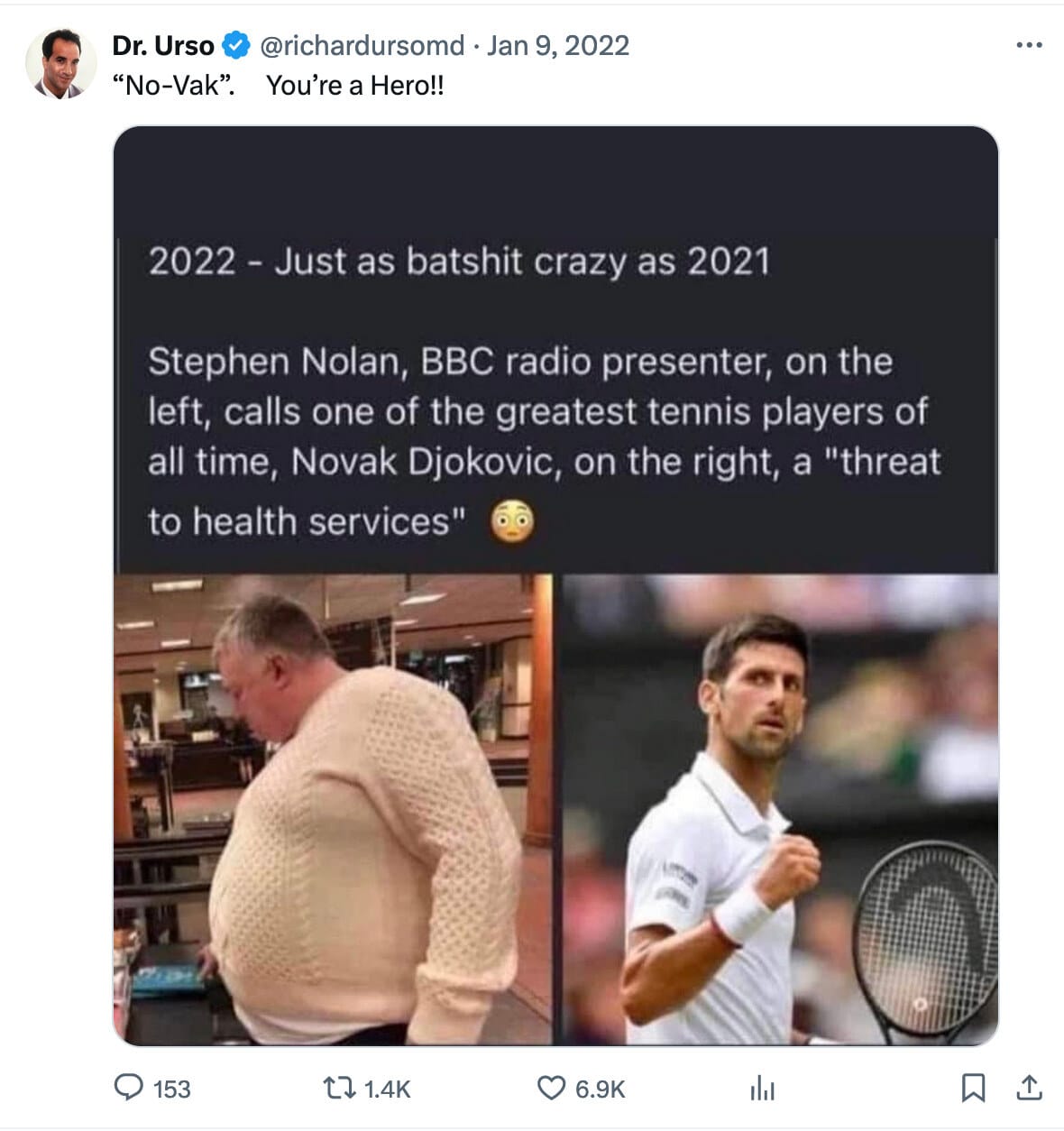The height and width of the screenshot is (1131, 1064).
Task: Open Dr. Urso's profile avatar
Action: coord(61,63)
